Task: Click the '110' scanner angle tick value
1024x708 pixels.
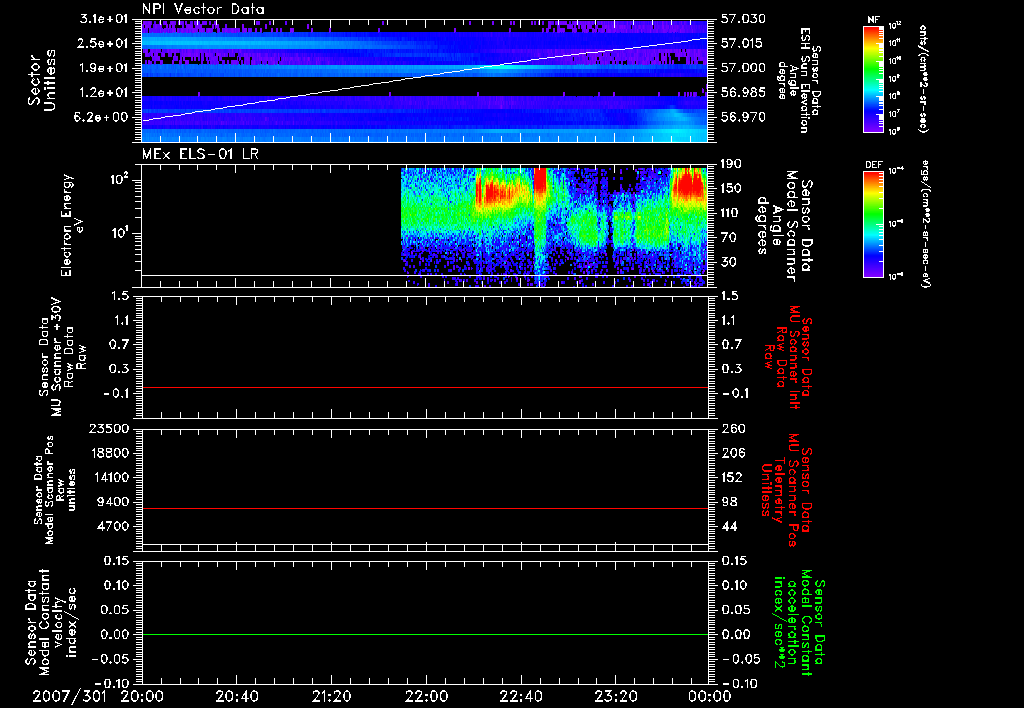Action: (x=732, y=213)
